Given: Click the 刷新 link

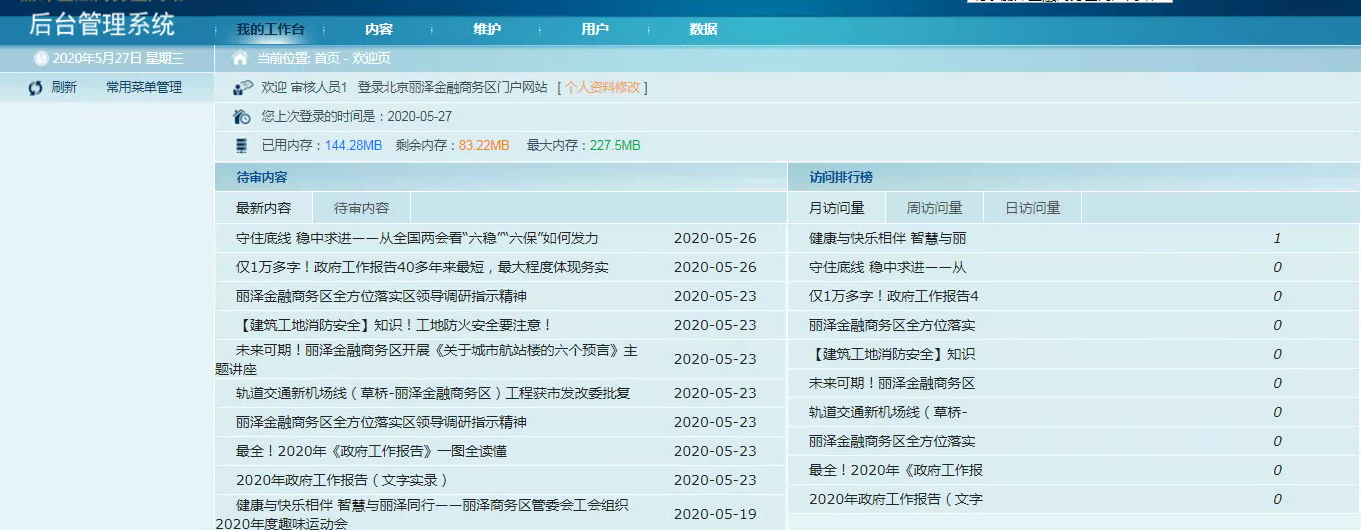Looking at the screenshot, I should point(64,88).
